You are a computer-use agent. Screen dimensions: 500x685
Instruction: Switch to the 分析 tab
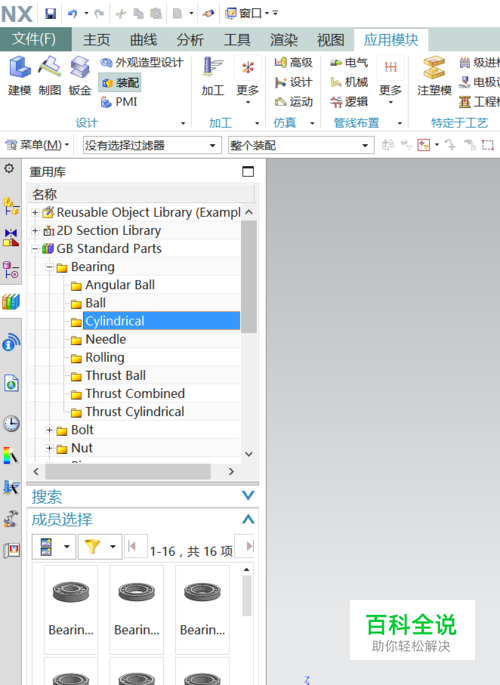pyautogui.click(x=190, y=40)
